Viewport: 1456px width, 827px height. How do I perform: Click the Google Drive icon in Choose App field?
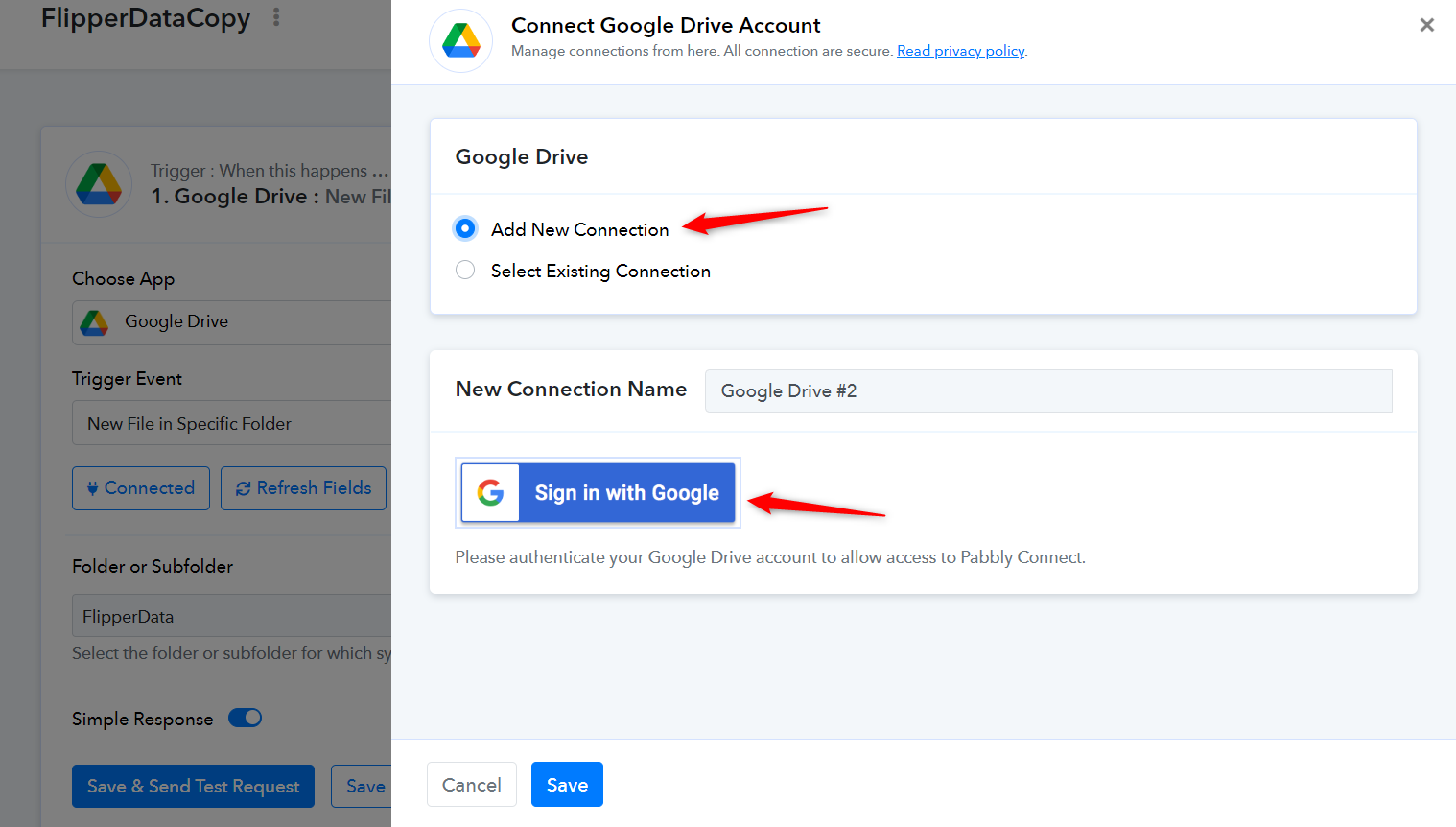coord(94,322)
